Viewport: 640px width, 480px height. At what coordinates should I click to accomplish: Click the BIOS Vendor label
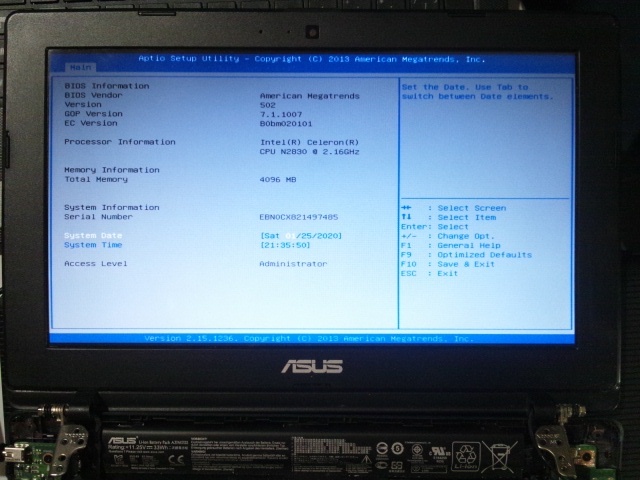[x=93, y=95]
